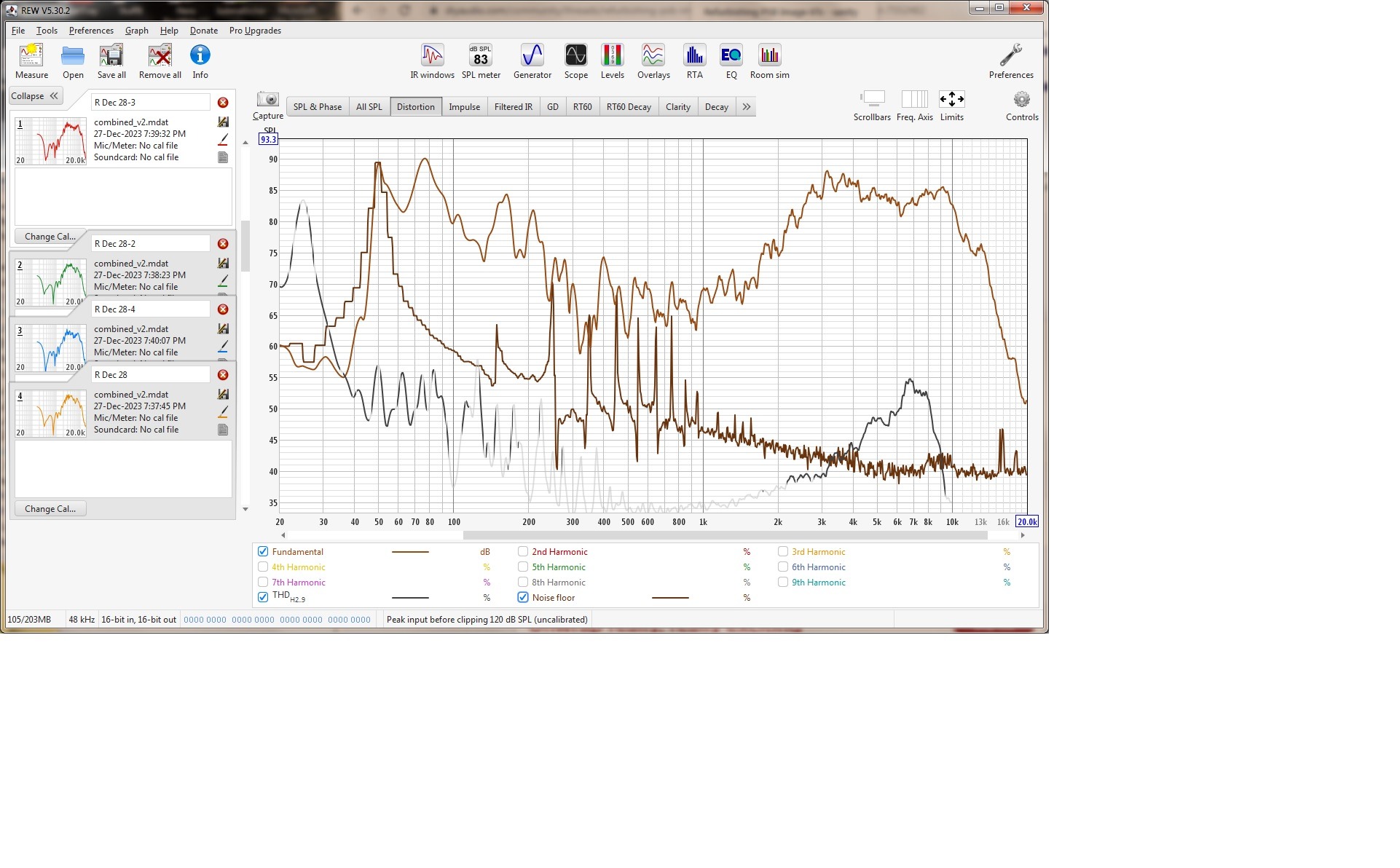Save measurement R Dec 28-3 with its icon

click(x=223, y=122)
